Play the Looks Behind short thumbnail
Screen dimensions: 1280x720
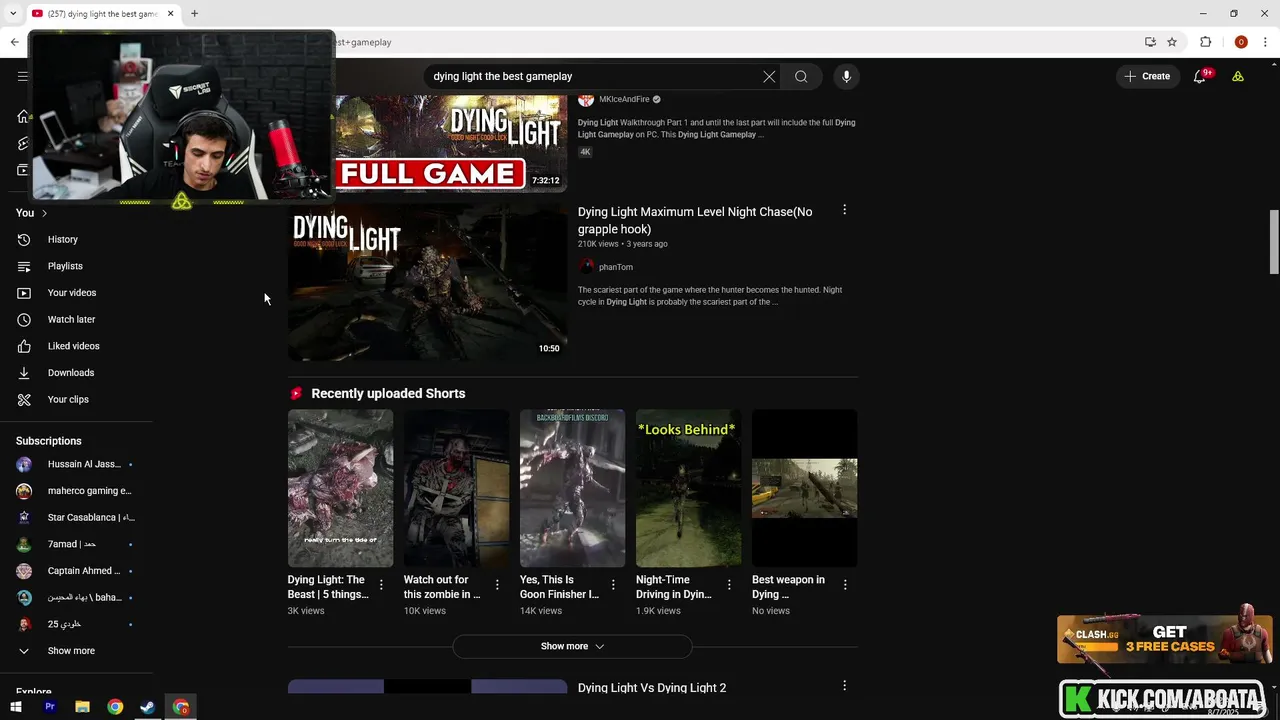pos(688,488)
